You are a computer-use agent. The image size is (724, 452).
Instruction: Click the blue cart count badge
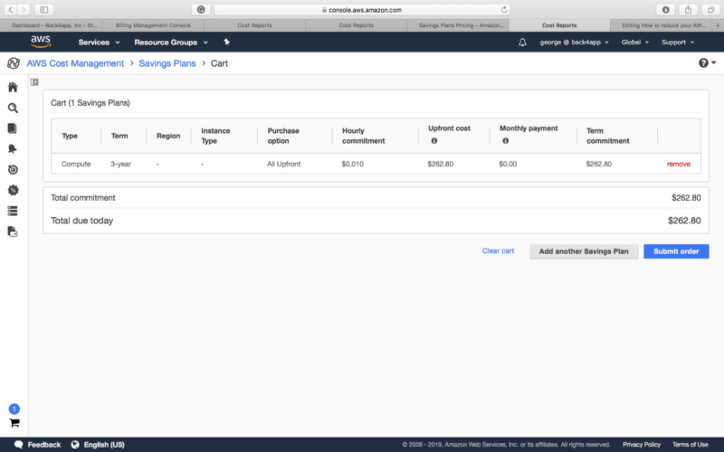coord(14,409)
